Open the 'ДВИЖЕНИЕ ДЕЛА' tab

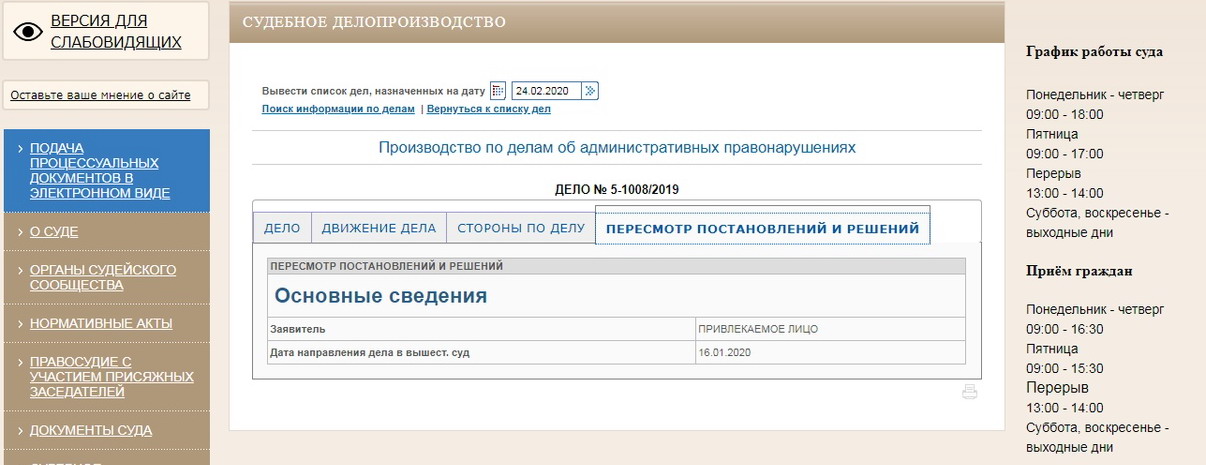pyautogui.click(x=378, y=228)
